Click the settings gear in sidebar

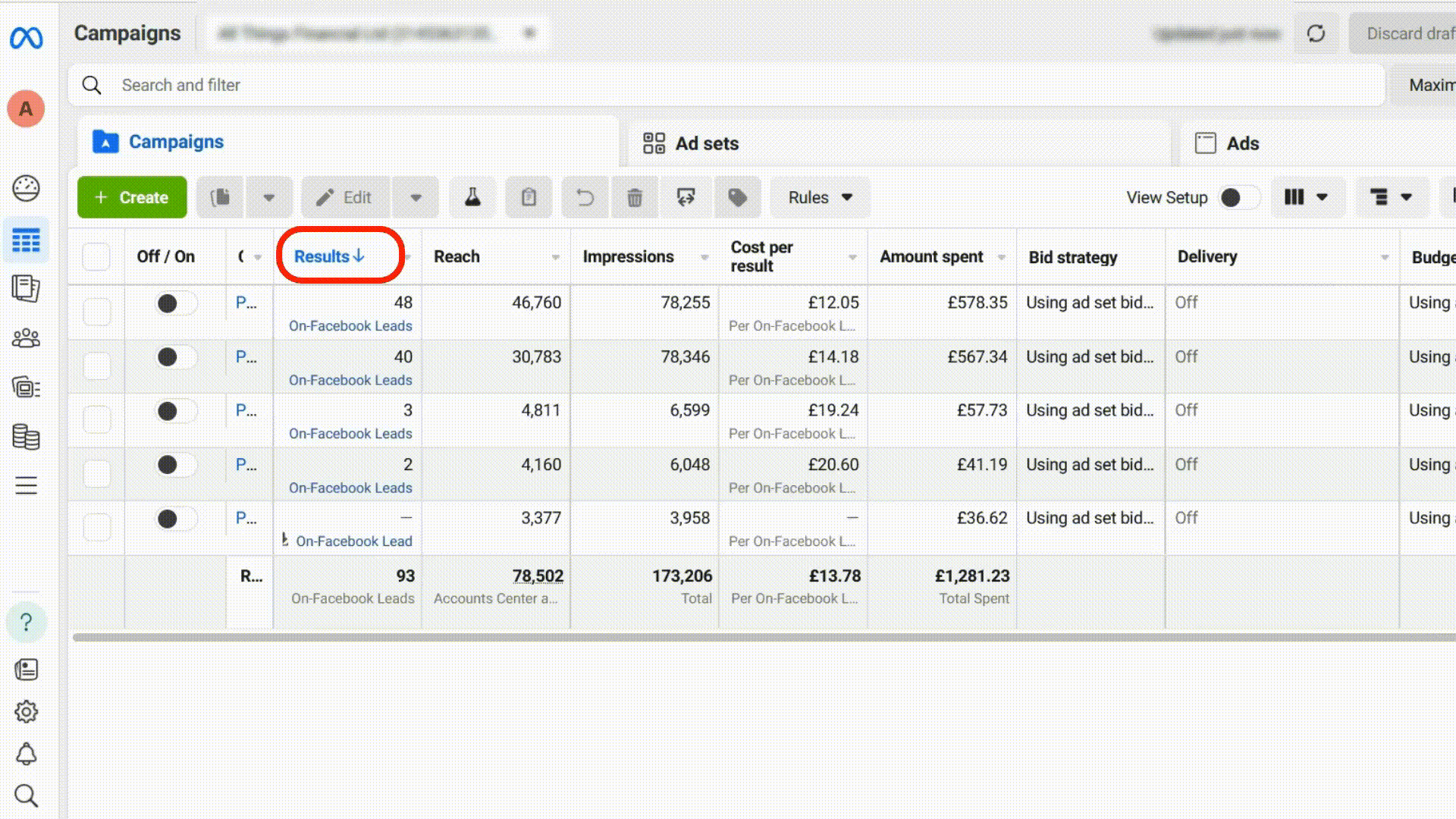(x=26, y=711)
